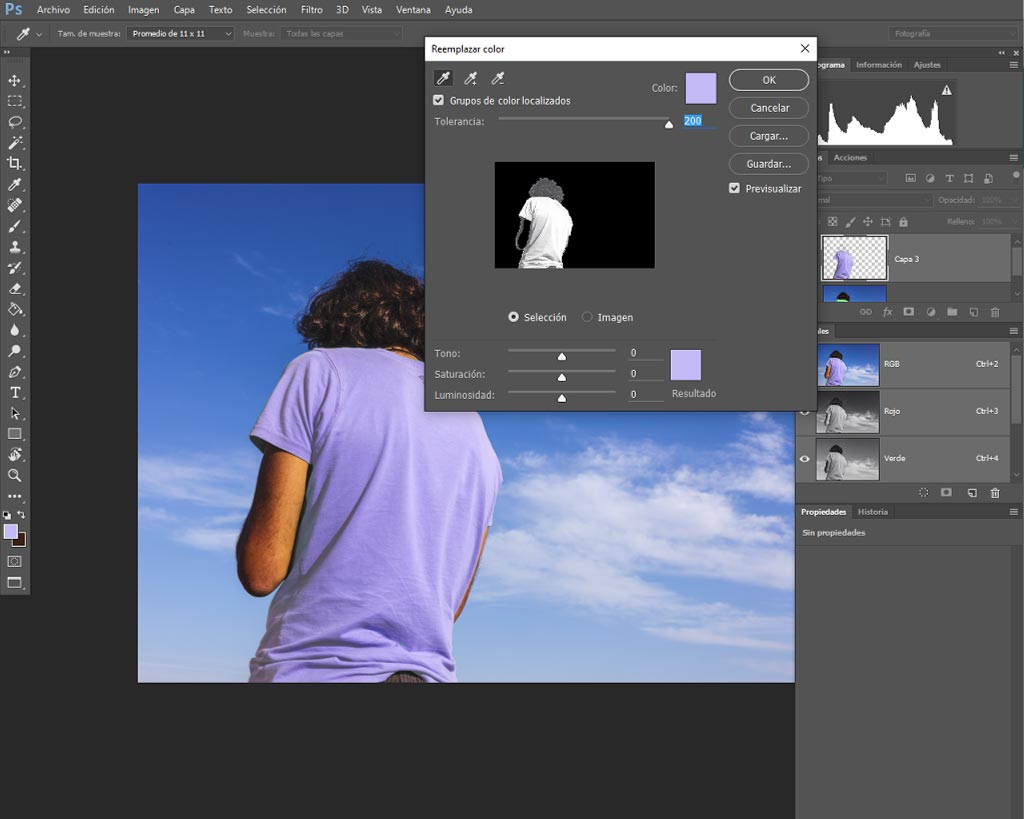Open the Muestra Todas las capas dropdown
1024x819 pixels.
(341, 33)
